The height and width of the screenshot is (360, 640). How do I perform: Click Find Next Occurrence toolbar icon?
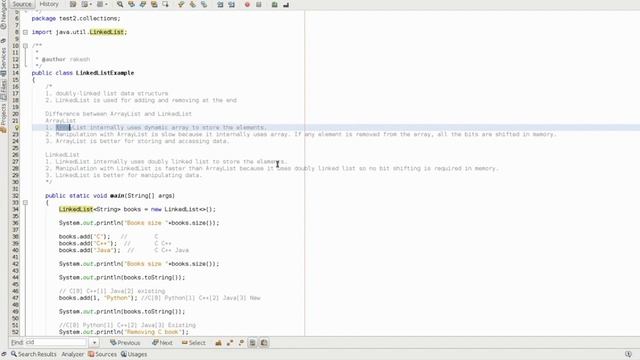pyautogui.click(x=143, y=4)
